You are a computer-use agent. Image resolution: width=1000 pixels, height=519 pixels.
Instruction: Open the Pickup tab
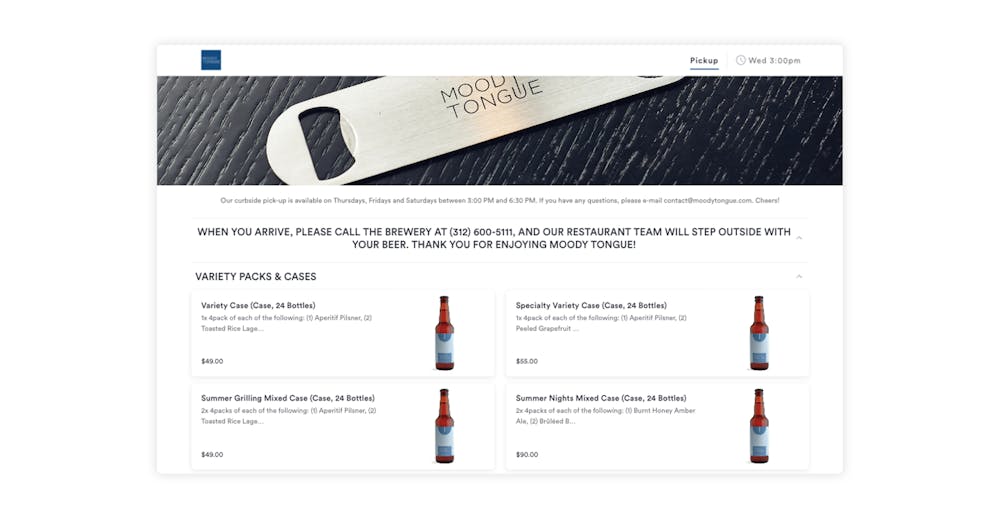(x=704, y=61)
